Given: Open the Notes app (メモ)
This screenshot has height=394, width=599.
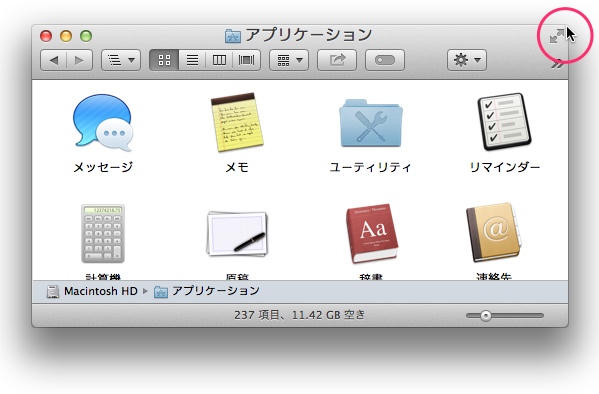Looking at the screenshot, I should [237, 122].
